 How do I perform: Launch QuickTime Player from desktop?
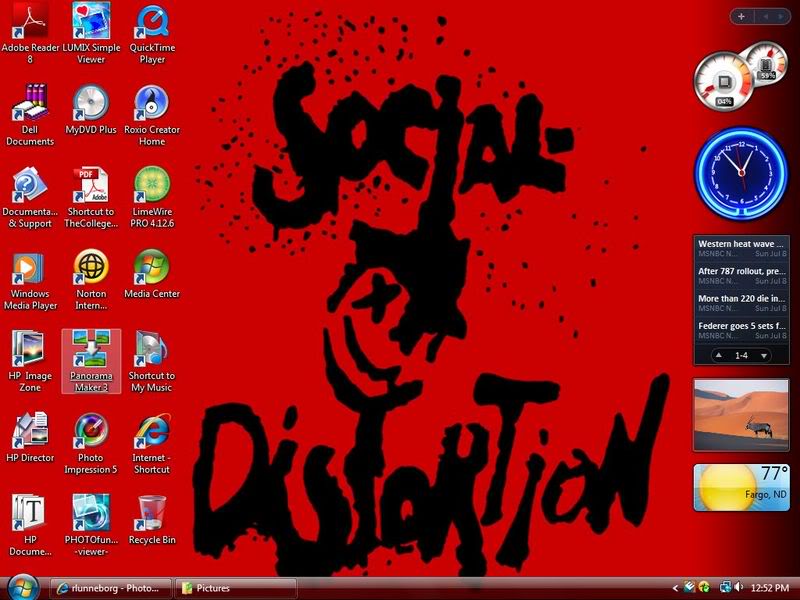[x=152, y=33]
